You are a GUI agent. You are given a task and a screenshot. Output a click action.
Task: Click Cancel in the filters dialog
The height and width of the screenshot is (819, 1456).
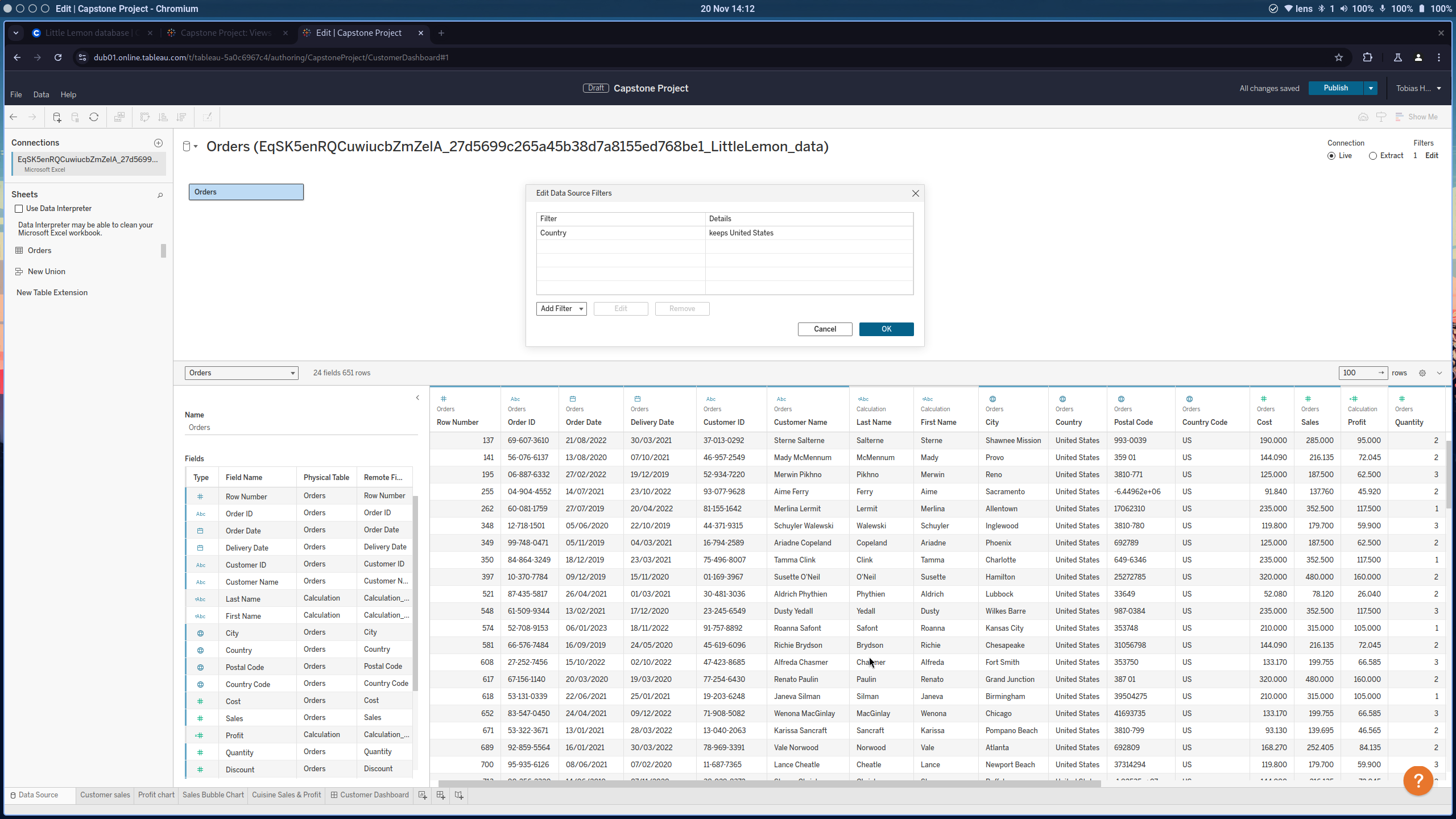(825, 329)
